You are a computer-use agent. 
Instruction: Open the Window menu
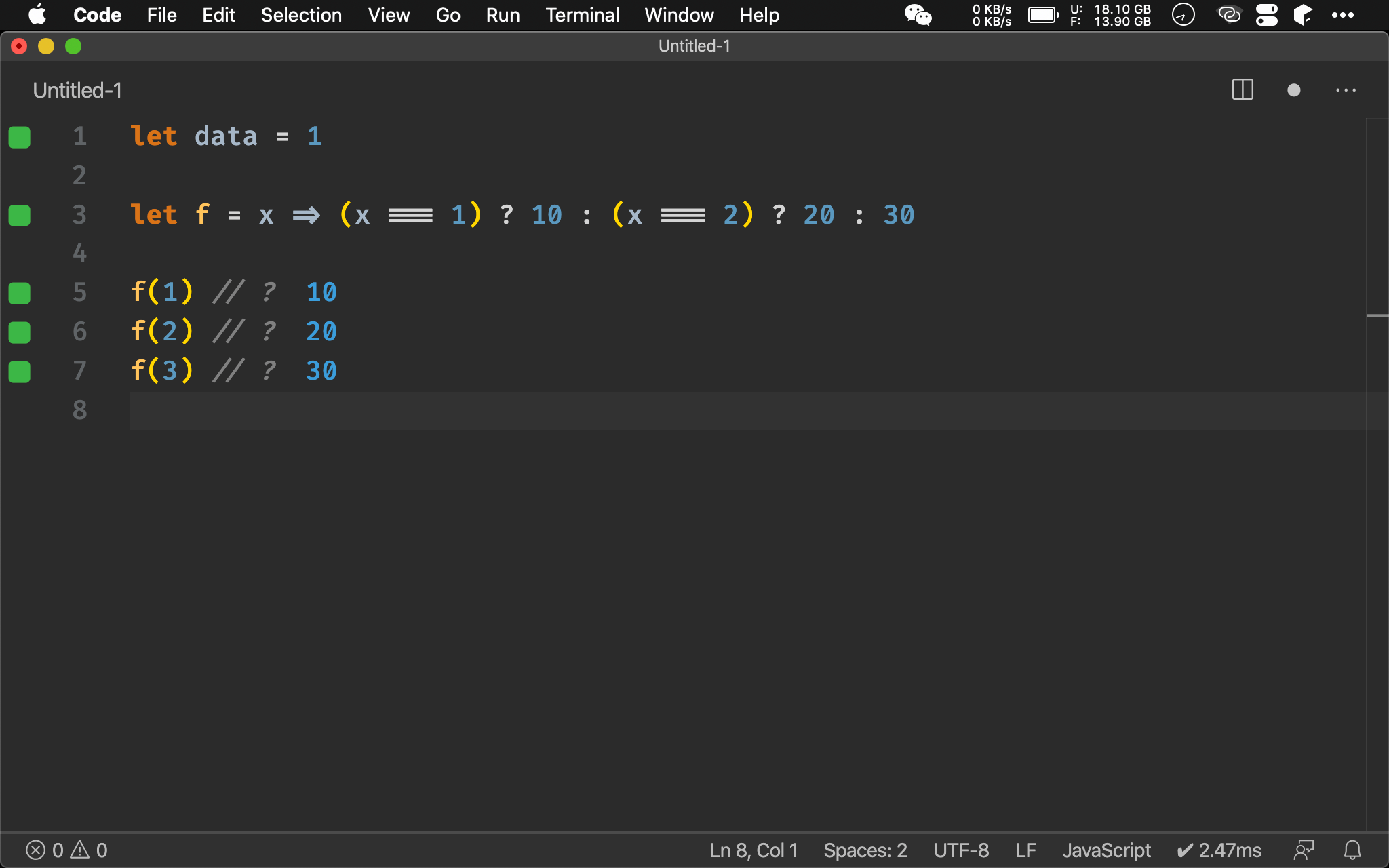point(679,15)
